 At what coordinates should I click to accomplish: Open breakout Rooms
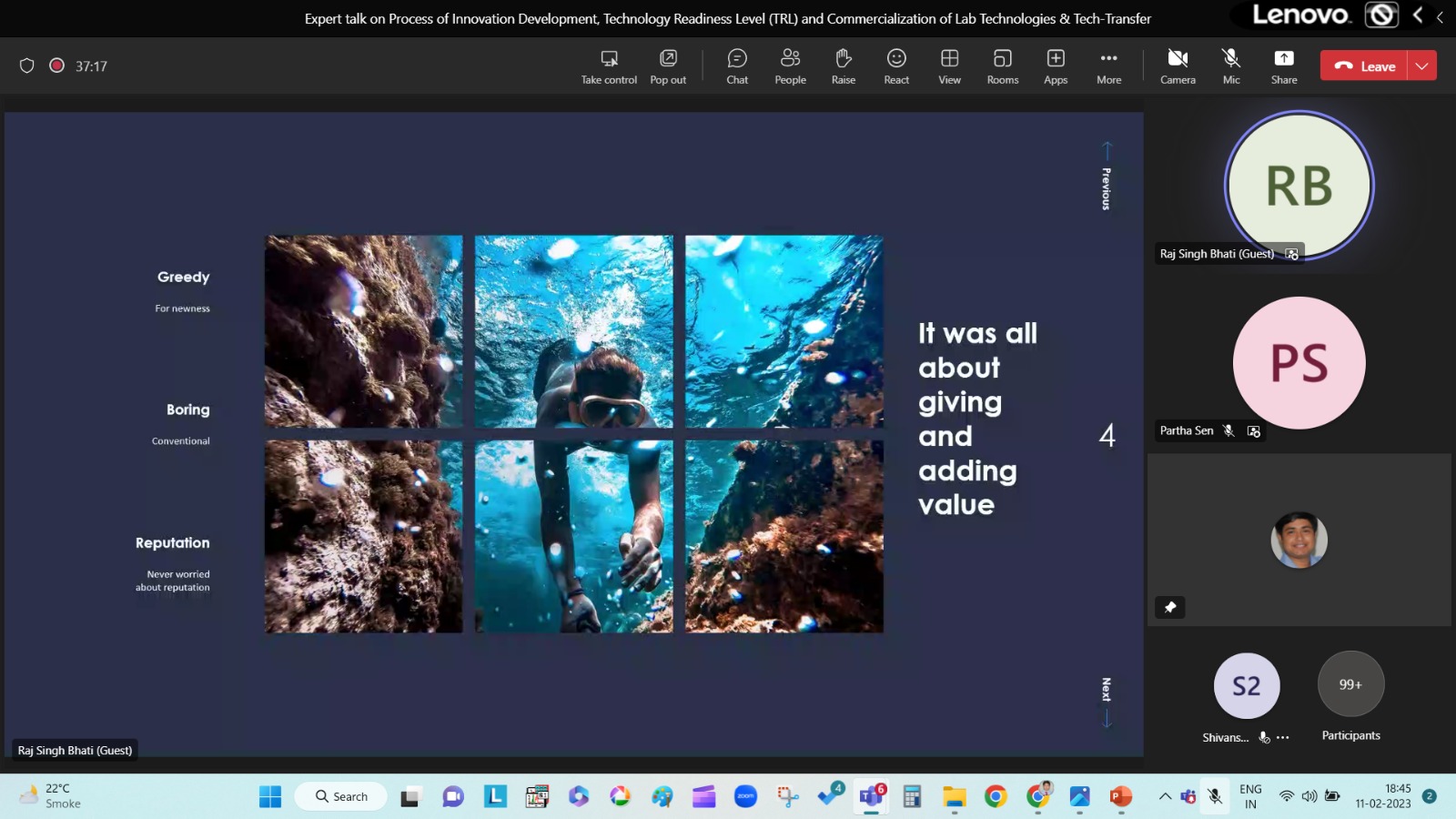(x=1002, y=66)
